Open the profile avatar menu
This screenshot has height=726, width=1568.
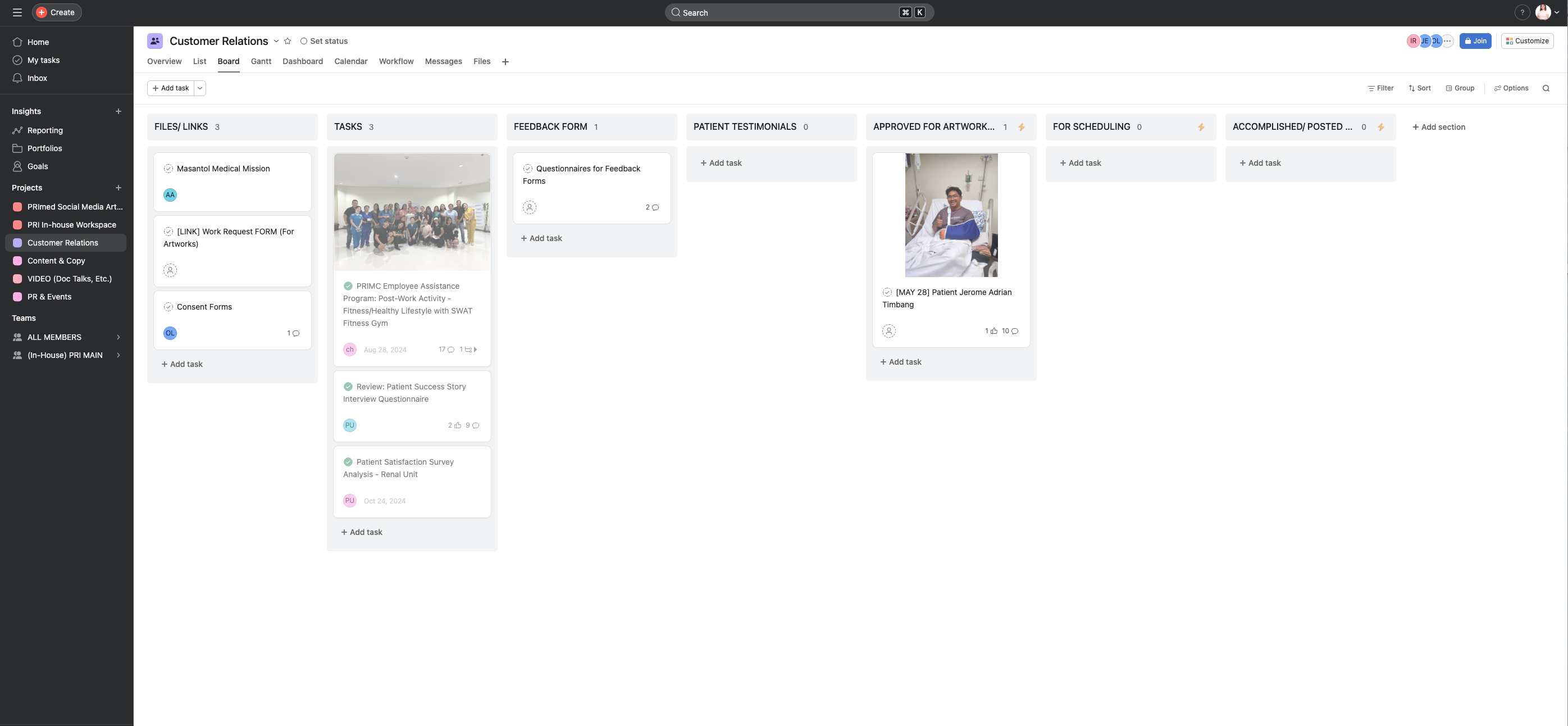pyautogui.click(x=1546, y=12)
